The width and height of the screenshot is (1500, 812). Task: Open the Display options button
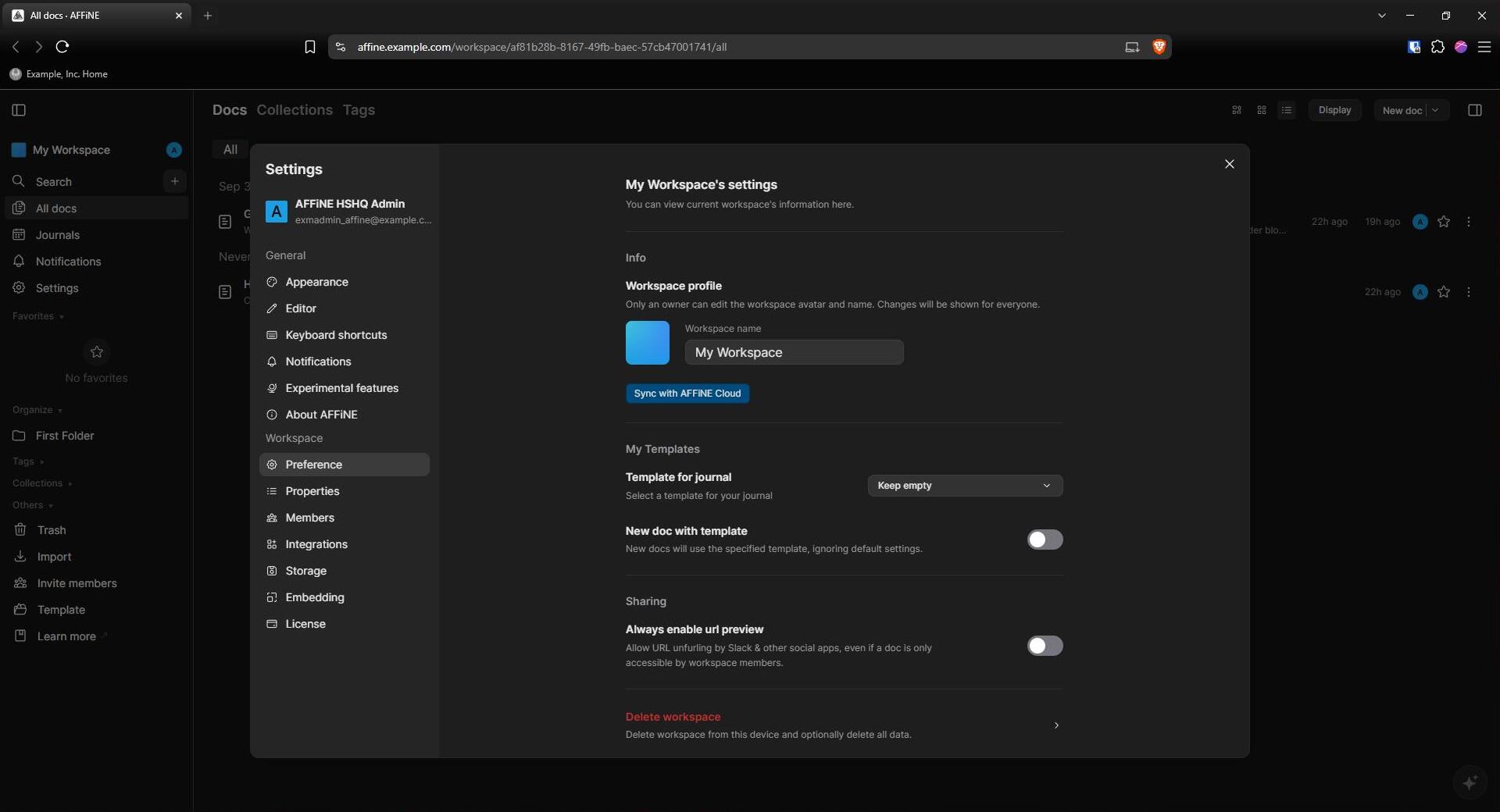tap(1334, 110)
